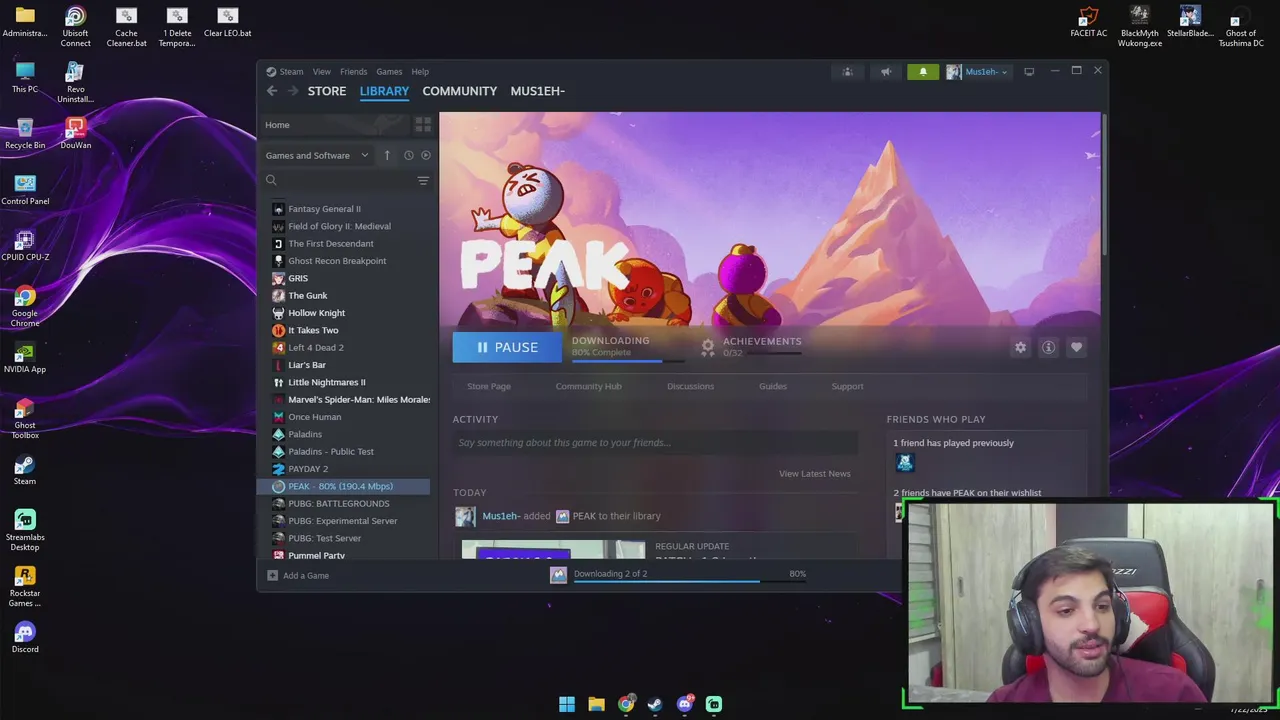The image size is (1280, 720).
Task: Expand the Games and Software dropdown
Action: [317, 155]
